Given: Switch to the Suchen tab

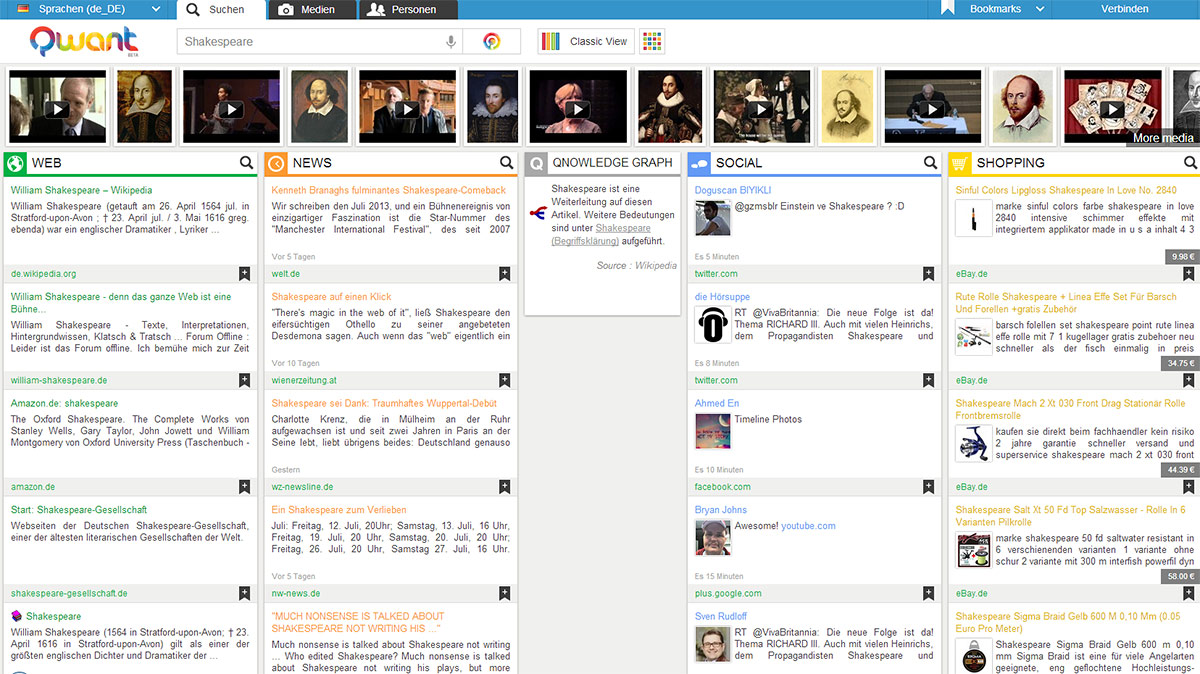Looking at the screenshot, I should point(220,10).
